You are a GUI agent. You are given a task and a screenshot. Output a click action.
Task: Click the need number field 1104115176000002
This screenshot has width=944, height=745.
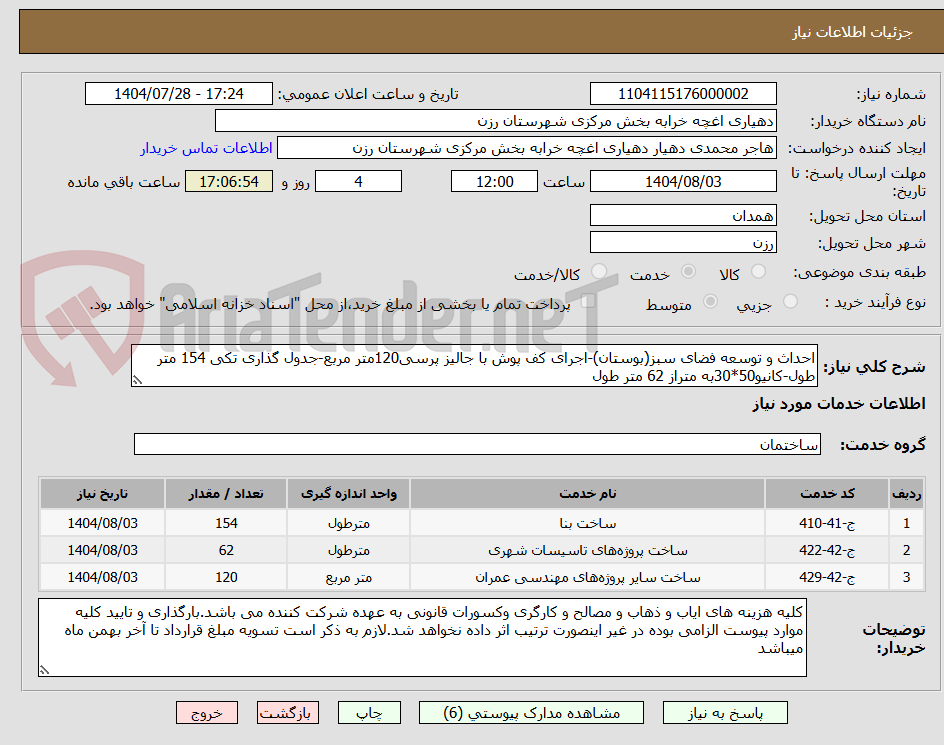click(x=683, y=92)
